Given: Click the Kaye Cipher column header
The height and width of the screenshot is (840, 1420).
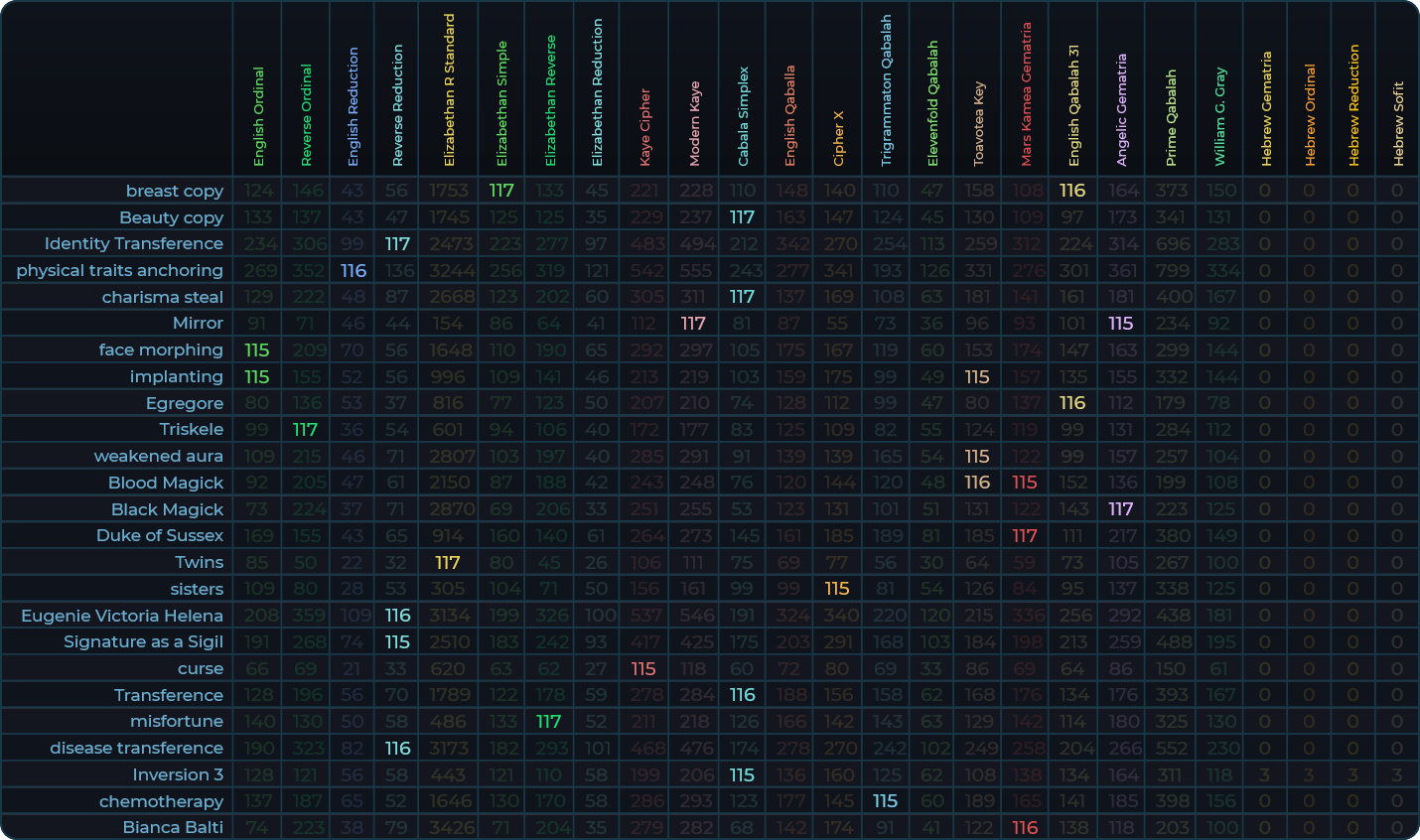Looking at the screenshot, I should [644, 127].
